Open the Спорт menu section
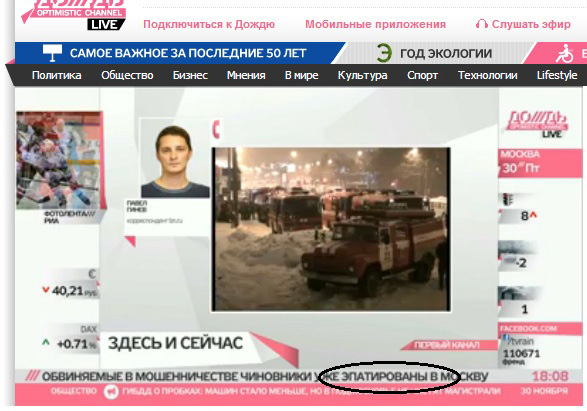 coord(422,75)
